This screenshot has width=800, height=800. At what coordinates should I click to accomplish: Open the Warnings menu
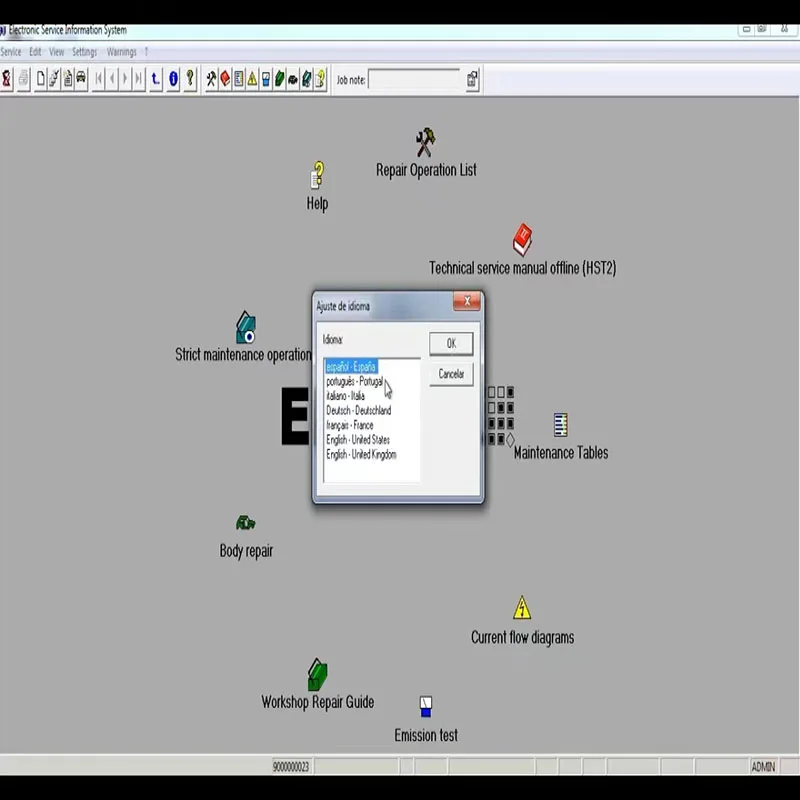tap(121, 52)
